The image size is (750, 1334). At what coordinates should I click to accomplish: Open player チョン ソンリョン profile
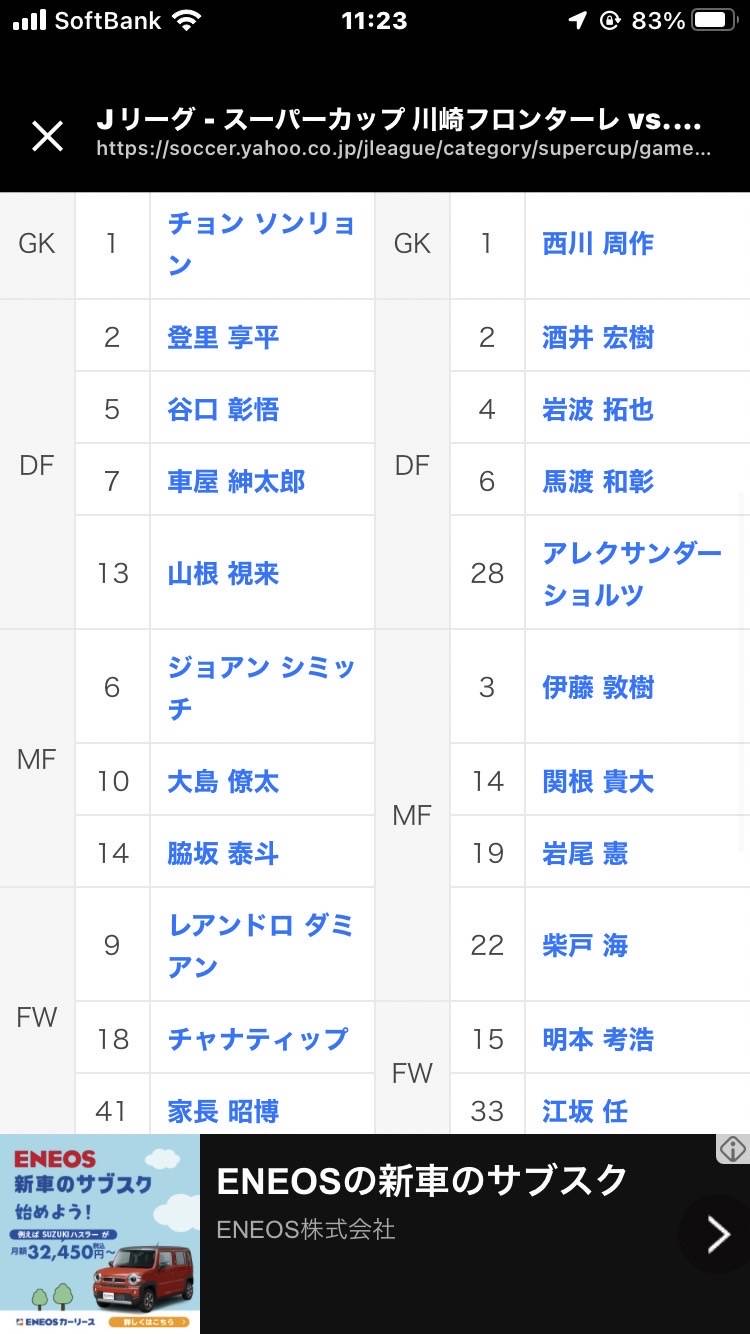[x=261, y=244]
